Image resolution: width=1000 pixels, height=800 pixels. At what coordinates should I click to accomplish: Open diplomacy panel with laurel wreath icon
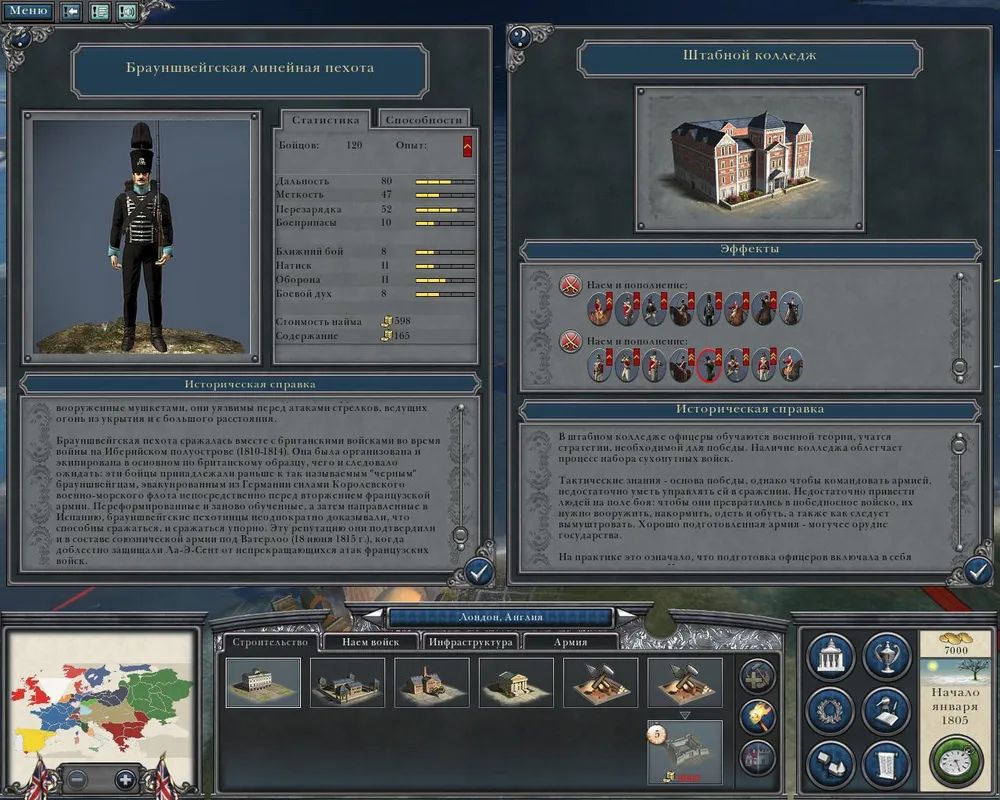coord(830,710)
